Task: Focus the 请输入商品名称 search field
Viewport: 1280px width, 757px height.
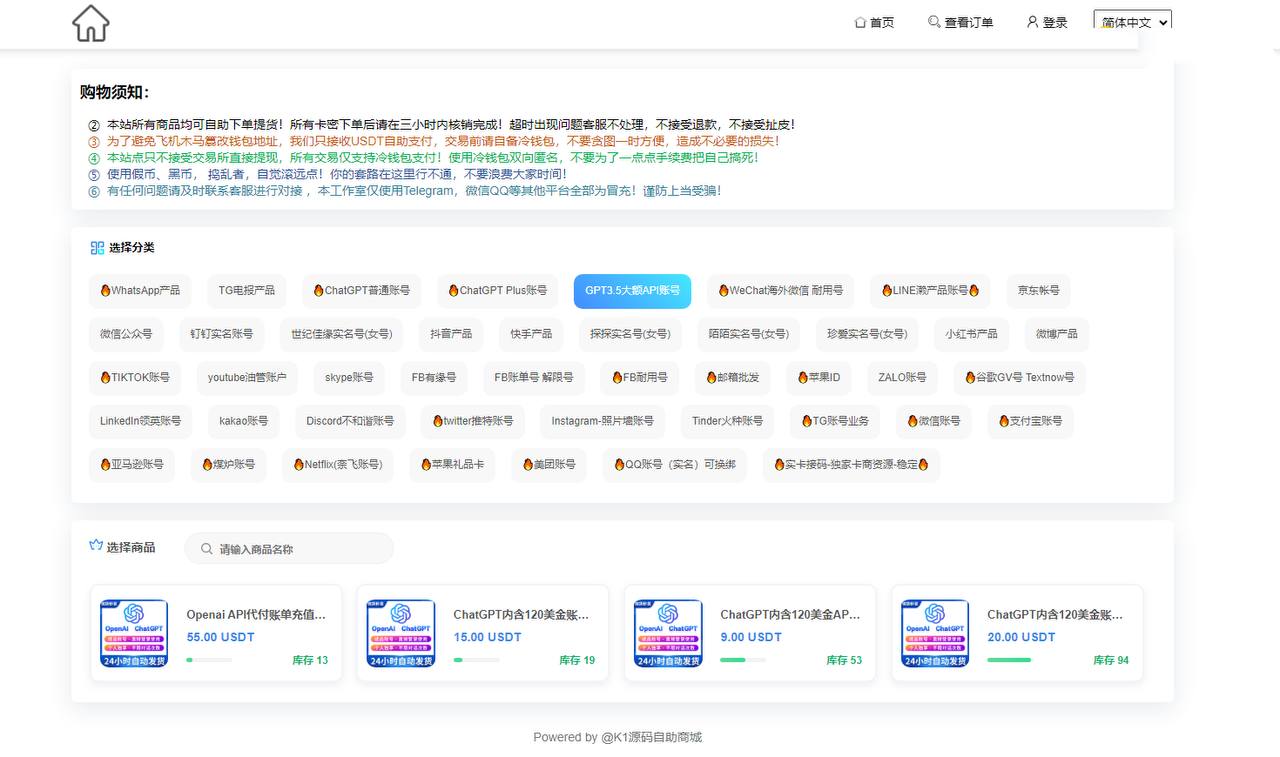Action: point(300,549)
